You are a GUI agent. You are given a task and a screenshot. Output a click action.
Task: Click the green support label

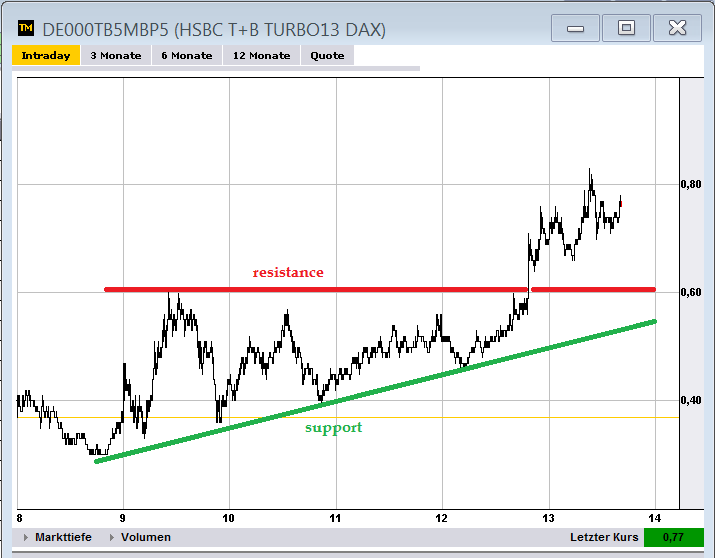[333, 428]
